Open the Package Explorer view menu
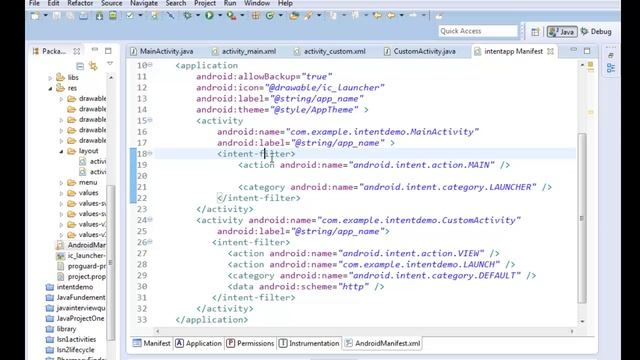This screenshot has height=360, width=640. point(110,64)
